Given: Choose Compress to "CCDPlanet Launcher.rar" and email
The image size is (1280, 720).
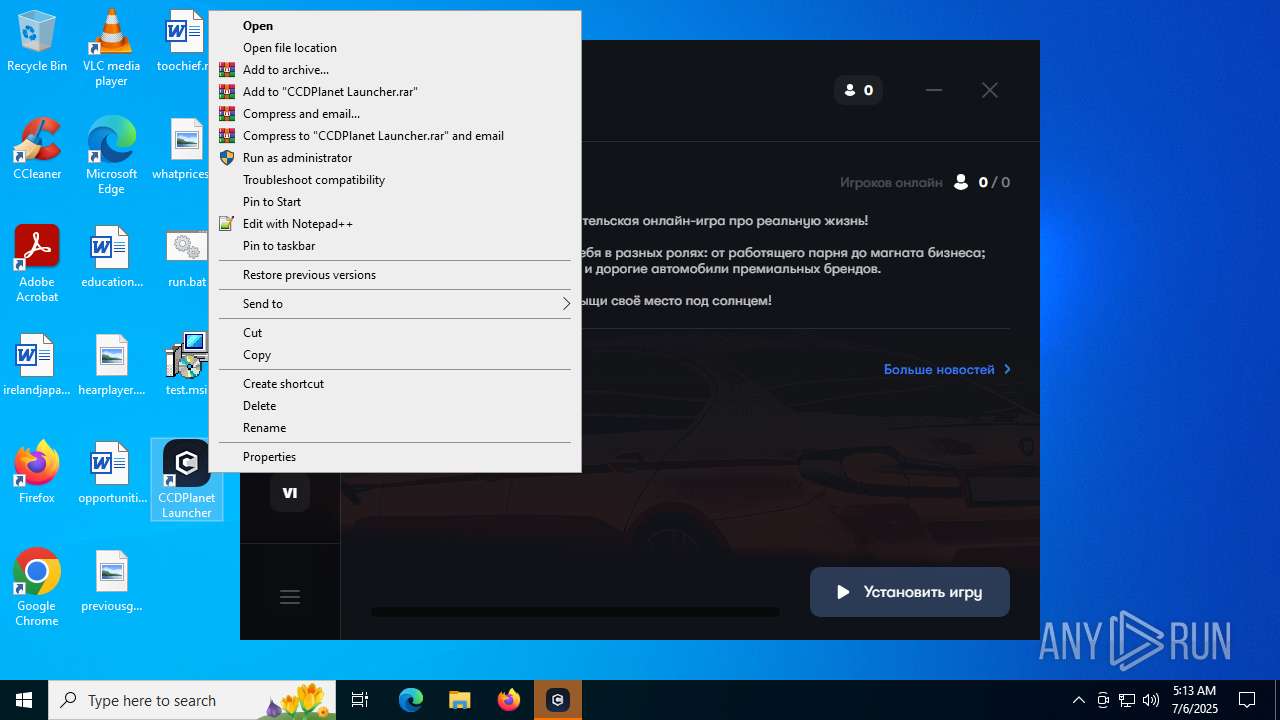Looking at the screenshot, I should click(395, 136).
